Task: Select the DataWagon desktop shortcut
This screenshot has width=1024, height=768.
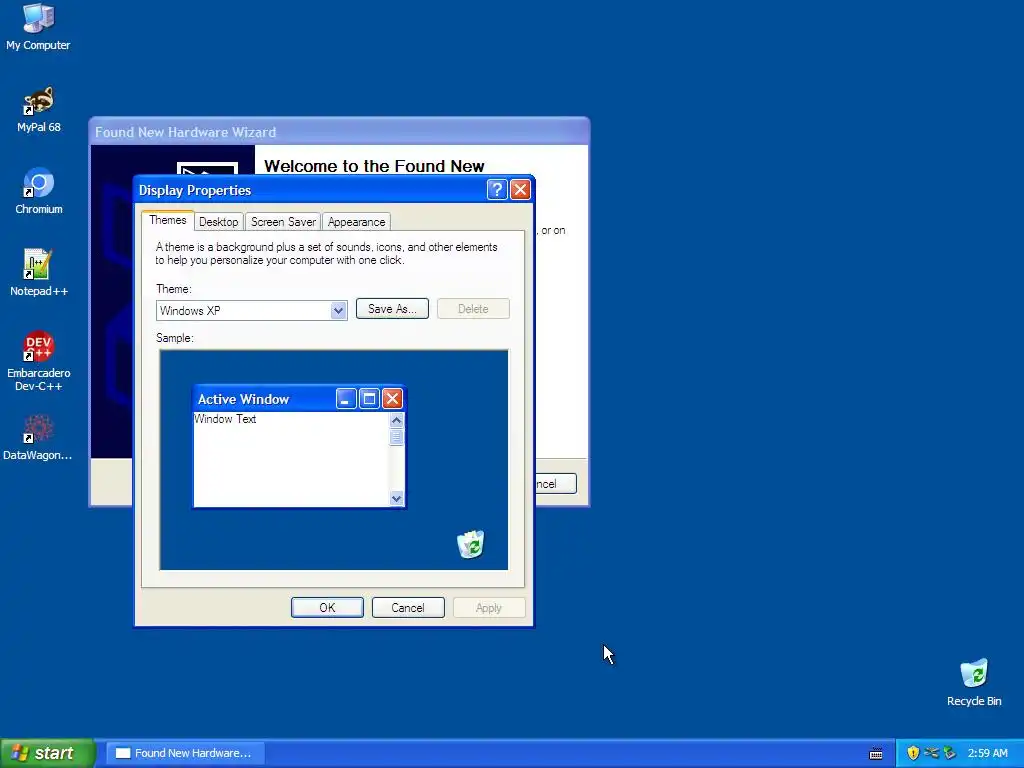Action: click(38, 438)
